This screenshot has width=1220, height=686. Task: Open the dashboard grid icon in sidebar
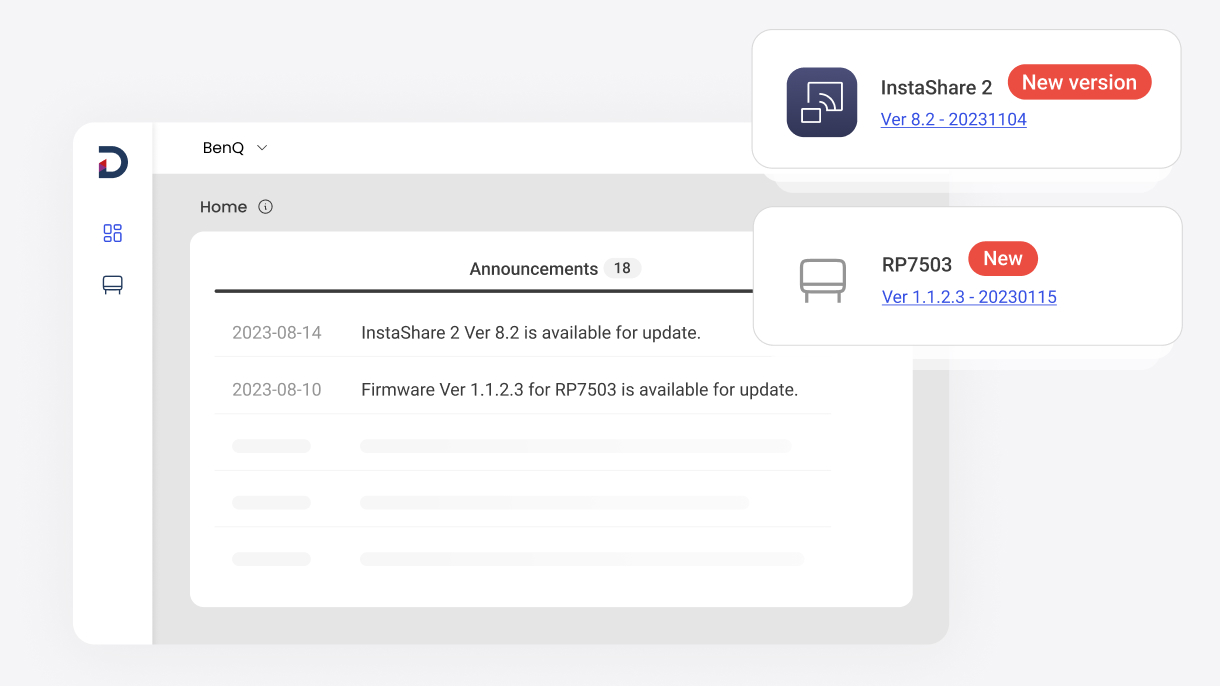[x=113, y=233]
